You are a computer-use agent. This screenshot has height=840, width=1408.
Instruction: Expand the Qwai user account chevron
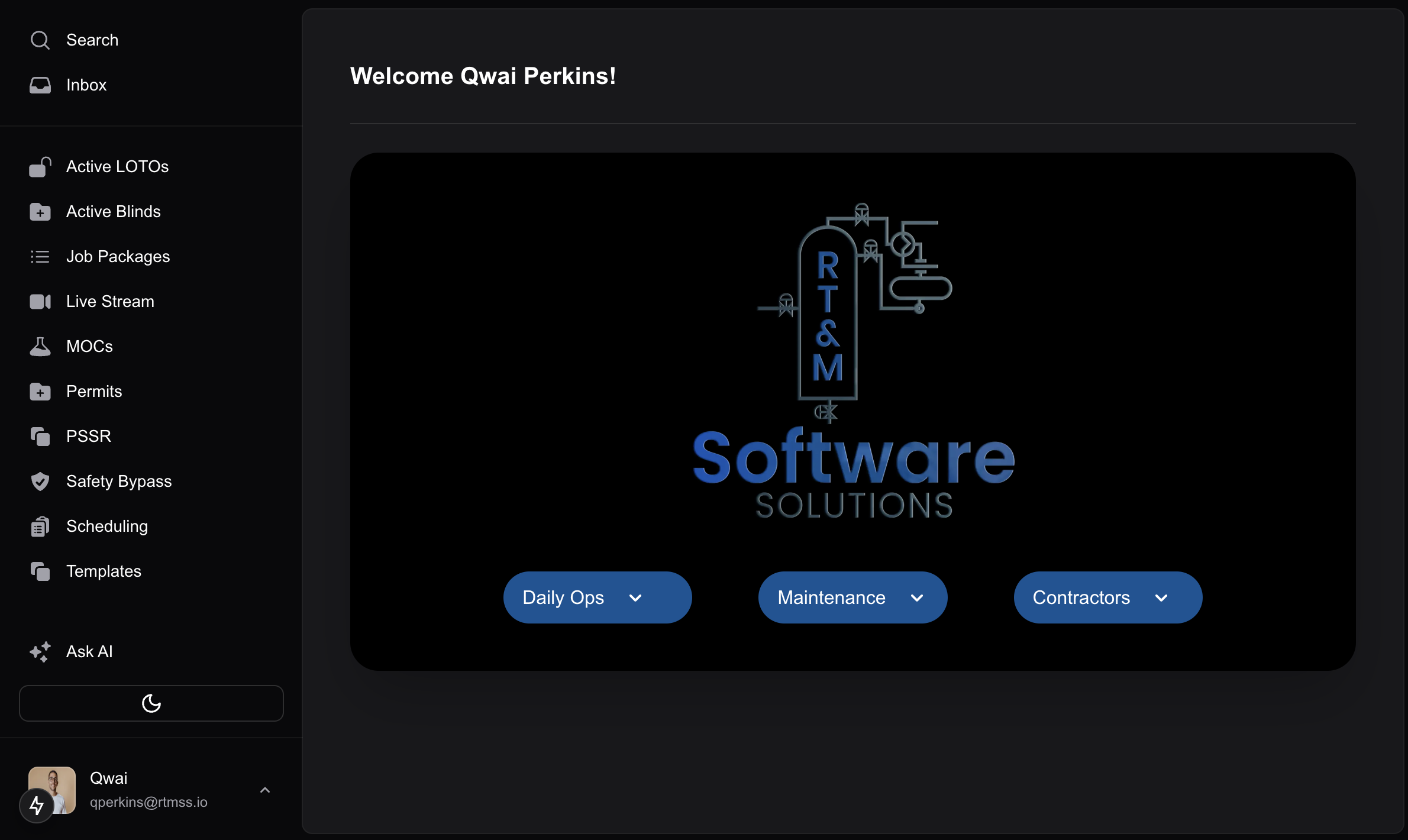point(265,790)
